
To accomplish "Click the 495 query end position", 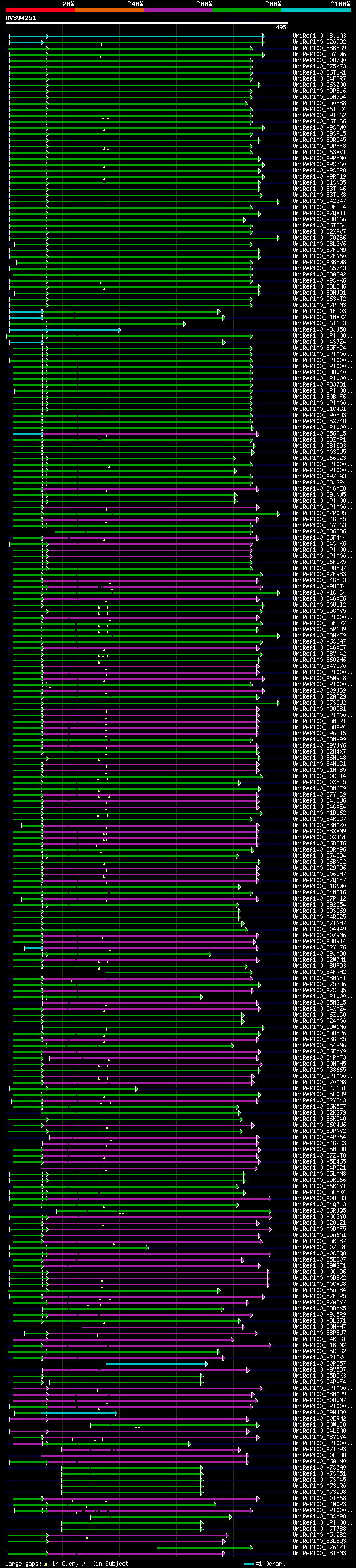I will click(x=281, y=27).
